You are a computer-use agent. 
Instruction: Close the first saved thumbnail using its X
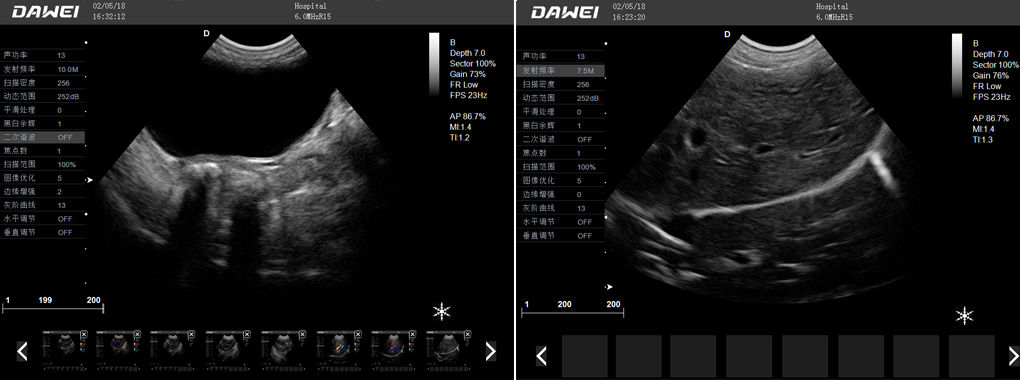83,334
